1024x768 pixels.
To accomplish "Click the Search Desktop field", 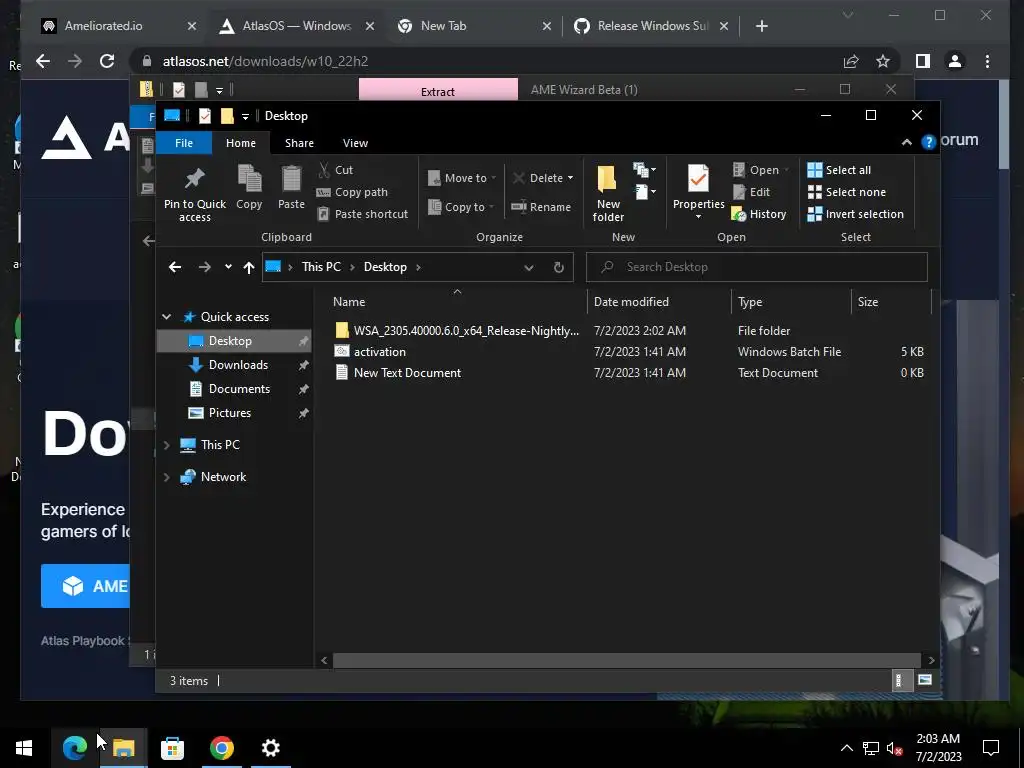I will [x=756, y=267].
